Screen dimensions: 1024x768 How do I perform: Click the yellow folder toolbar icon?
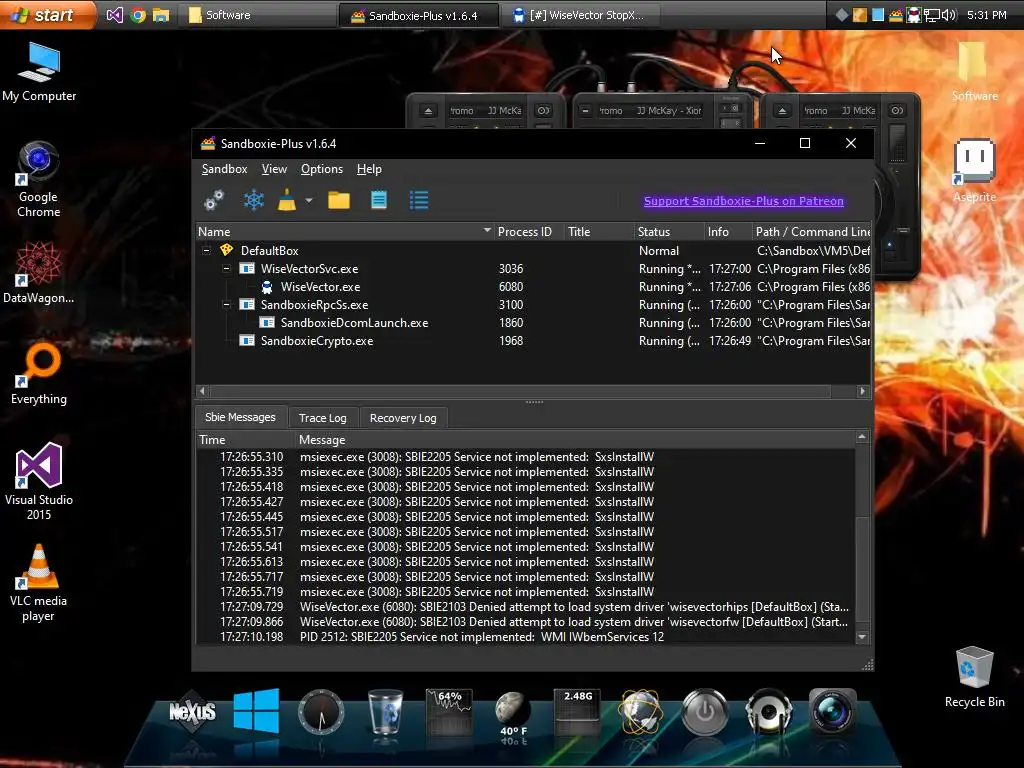339,200
